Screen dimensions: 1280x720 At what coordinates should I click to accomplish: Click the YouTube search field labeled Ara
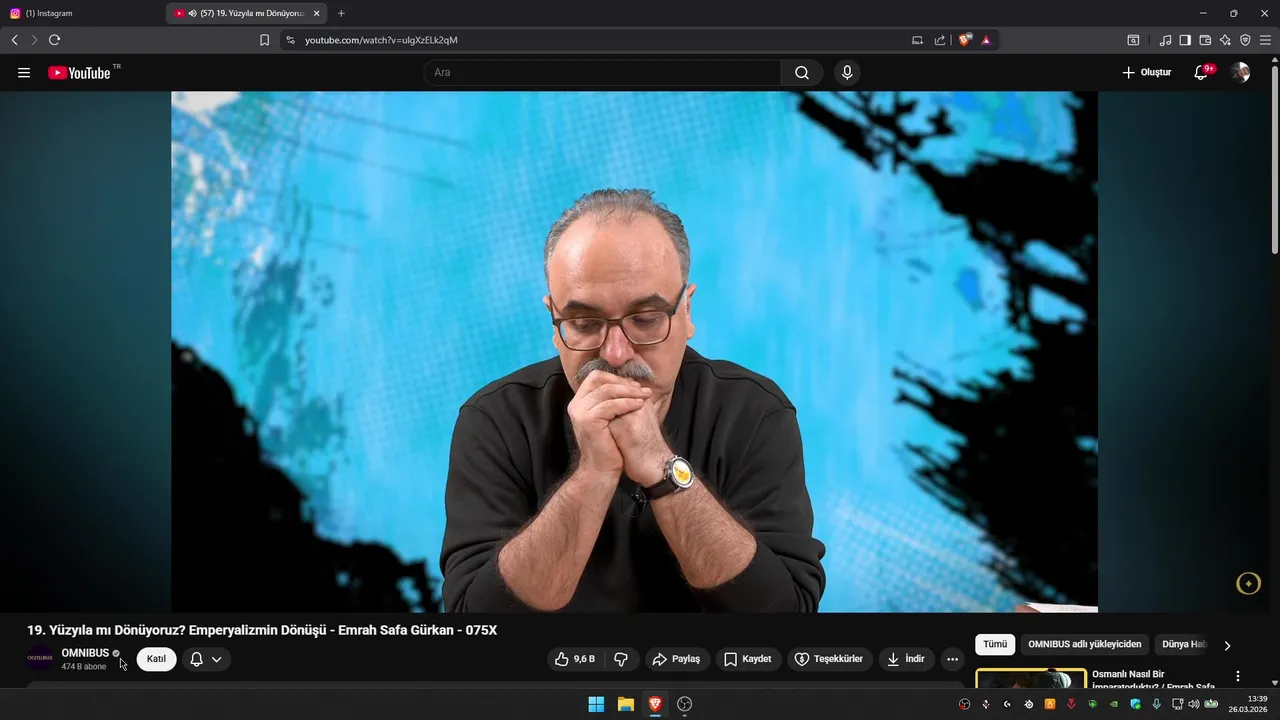pyautogui.click(x=603, y=72)
